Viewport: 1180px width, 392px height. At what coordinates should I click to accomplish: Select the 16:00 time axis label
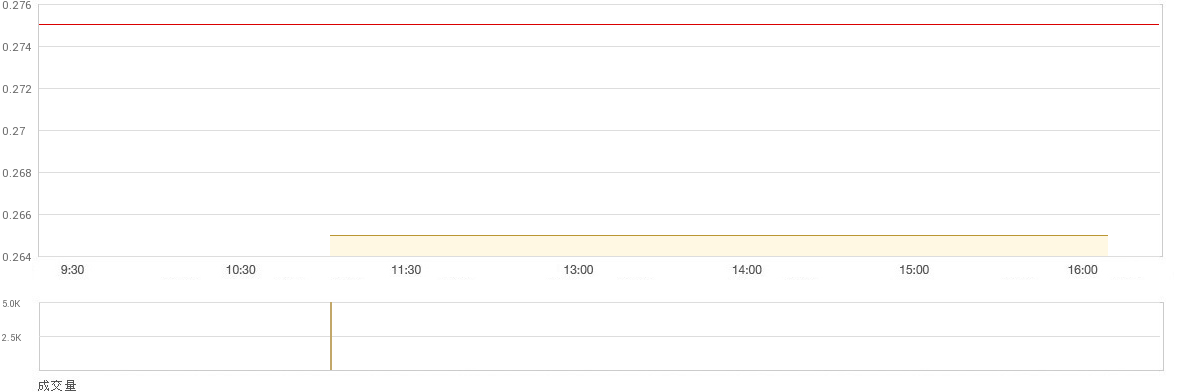tap(1083, 269)
